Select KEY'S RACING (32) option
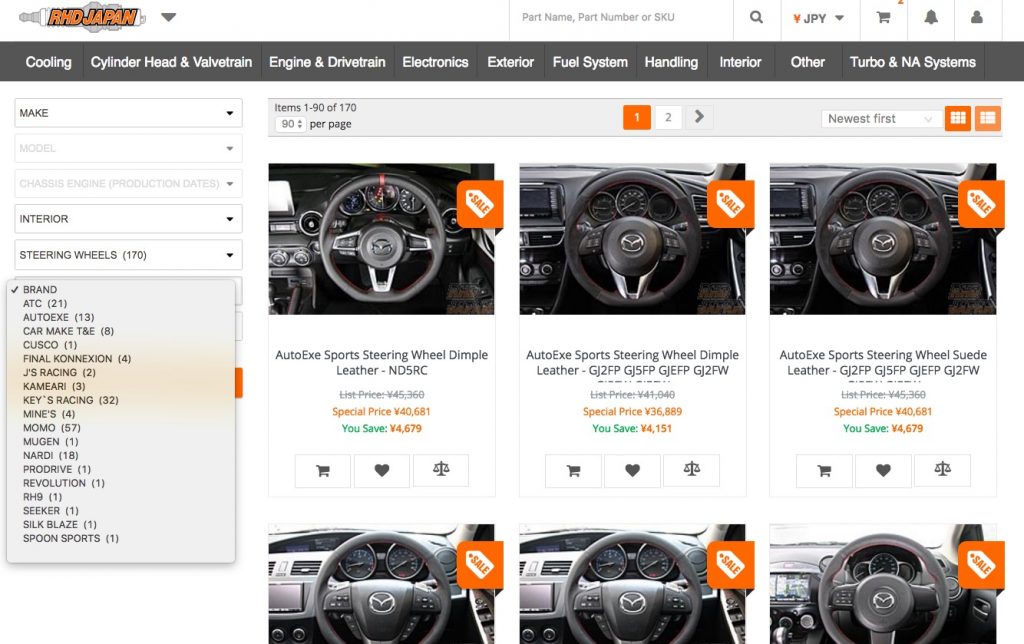1024x644 pixels. (x=121, y=400)
